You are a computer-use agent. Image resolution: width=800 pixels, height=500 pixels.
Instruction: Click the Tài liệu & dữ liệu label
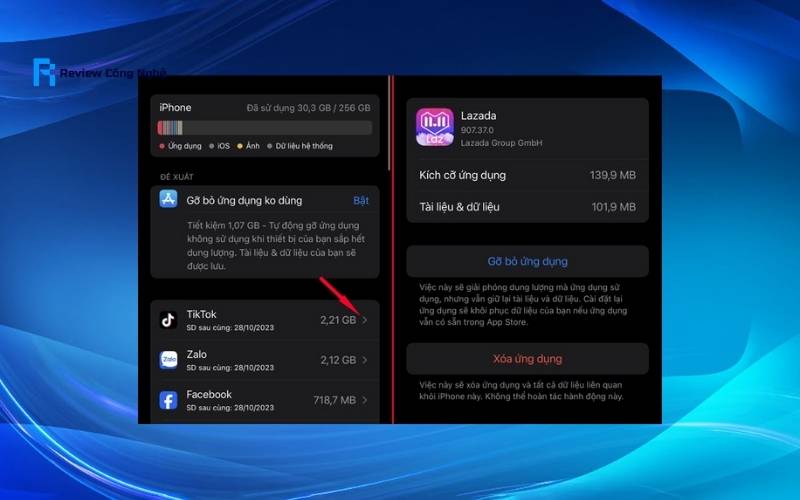tap(459, 207)
